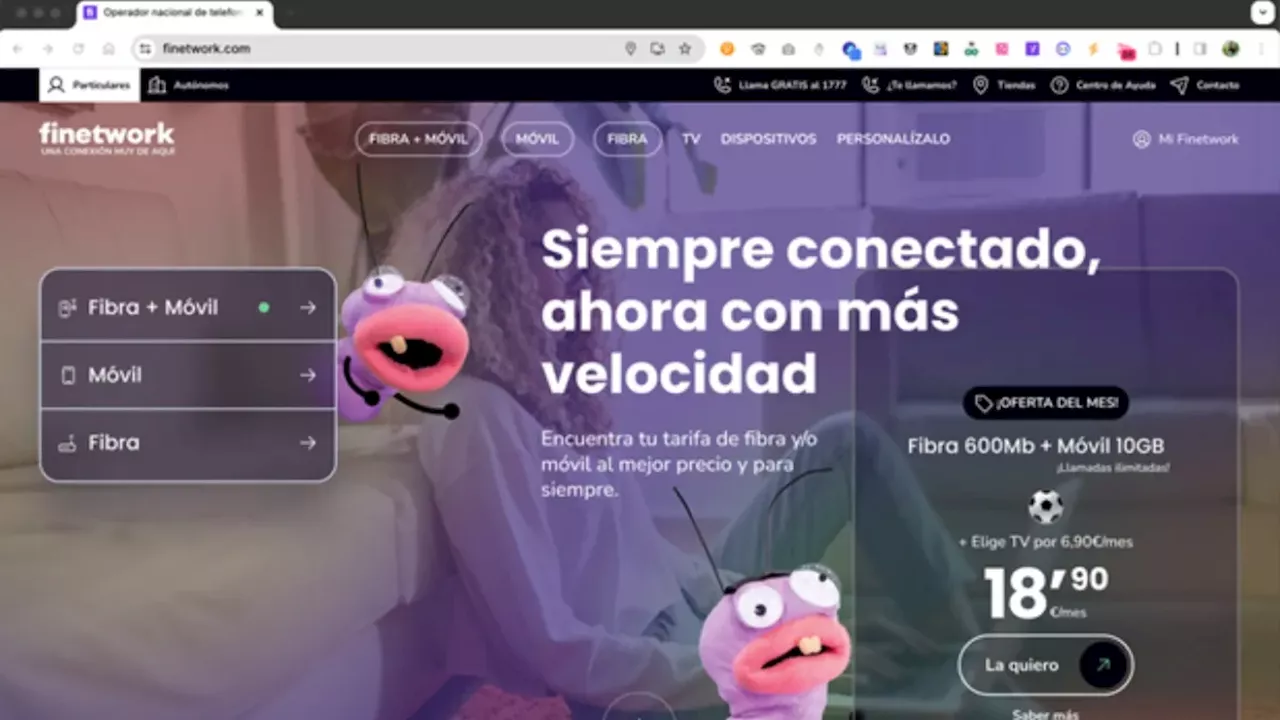Click Fibra 600Mb + Móvil 10GB title
The height and width of the screenshot is (720, 1280).
(x=1036, y=446)
